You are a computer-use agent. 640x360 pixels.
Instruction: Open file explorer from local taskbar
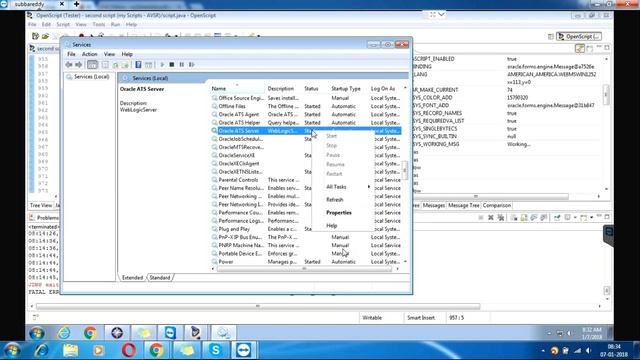click(x=70, y=350)
